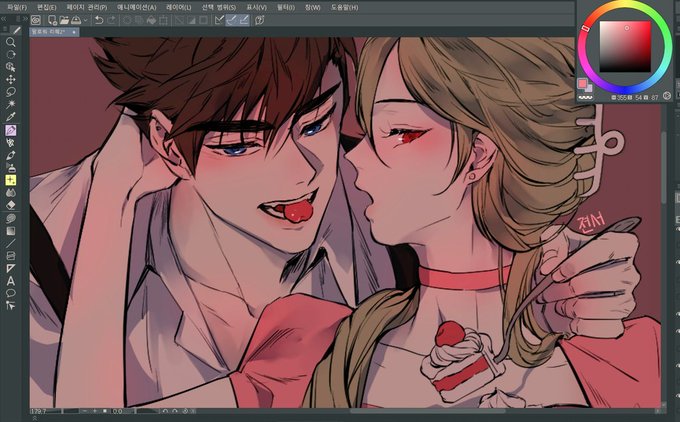Select the Lasso selection tool
Viewport: 680px width, 422px height.
(x=11, y=92)
